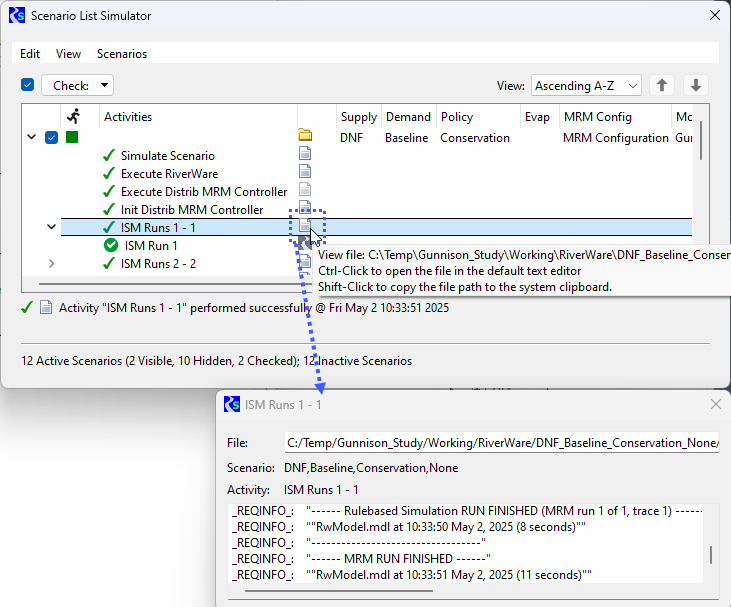The height and width of the screenshot is (607, 731).
Task: View log file for Init Distrib MRM Controller
Action: pyautogui.click(x=305, y=208)
